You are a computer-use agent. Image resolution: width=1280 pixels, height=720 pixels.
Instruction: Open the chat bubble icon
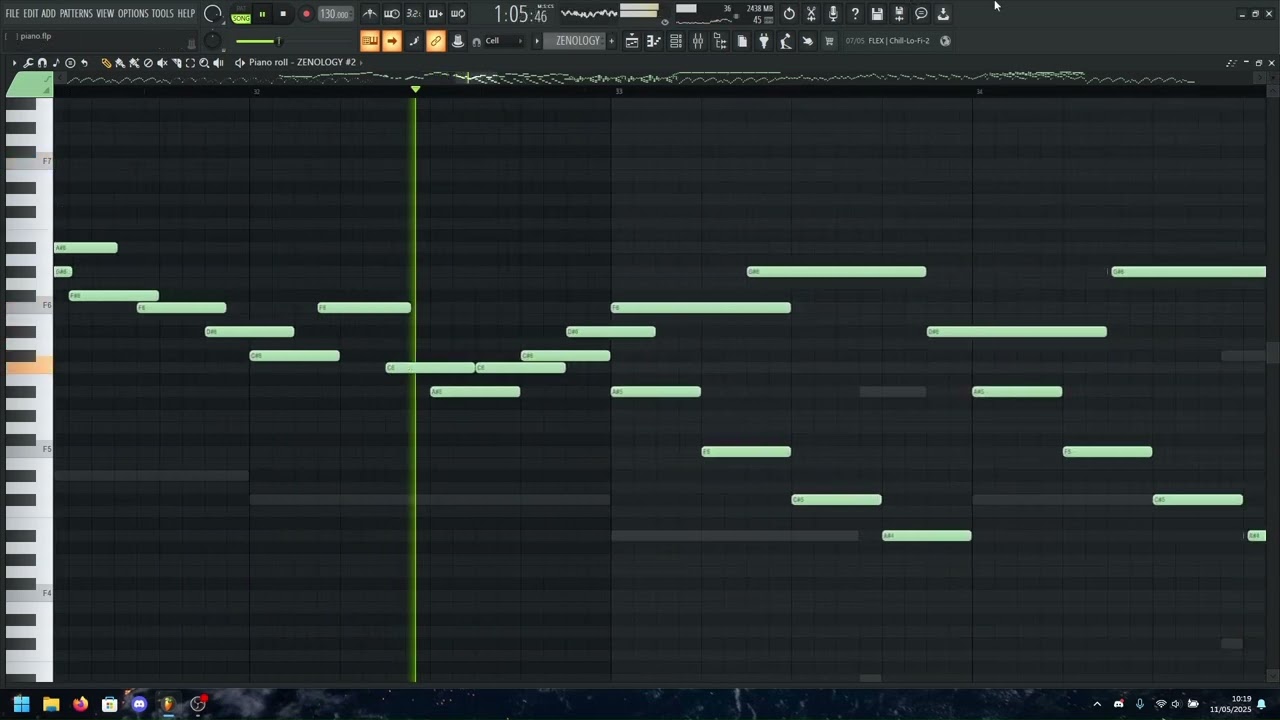click(921, 14)
